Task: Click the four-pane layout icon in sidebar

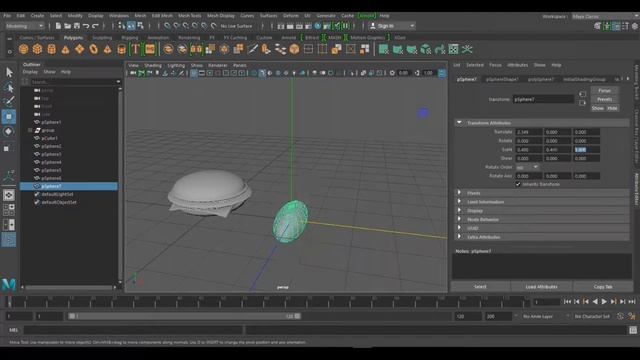Action: click(x=9, y=209)
